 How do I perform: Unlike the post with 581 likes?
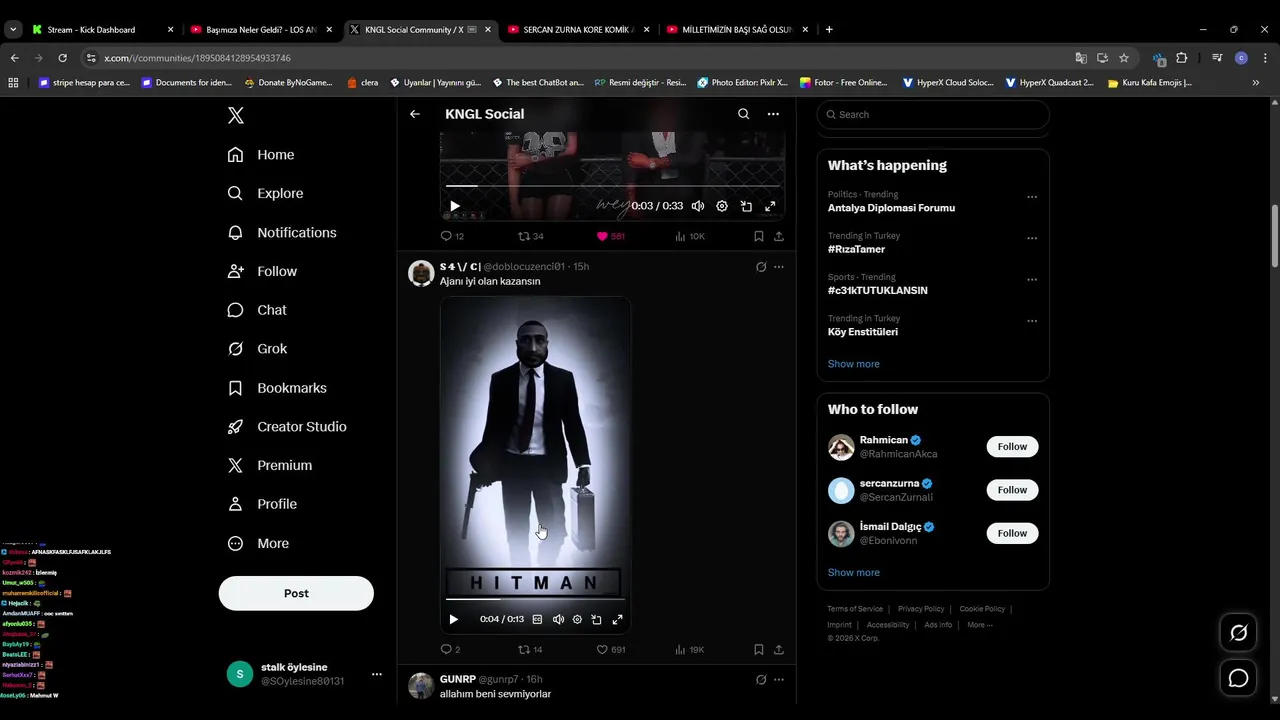click(x=610, y=236)
